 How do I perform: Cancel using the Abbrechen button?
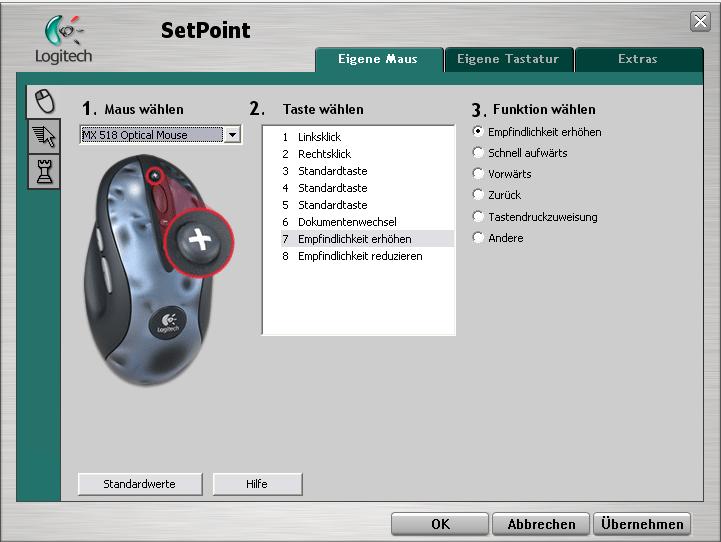coord(541,524)
